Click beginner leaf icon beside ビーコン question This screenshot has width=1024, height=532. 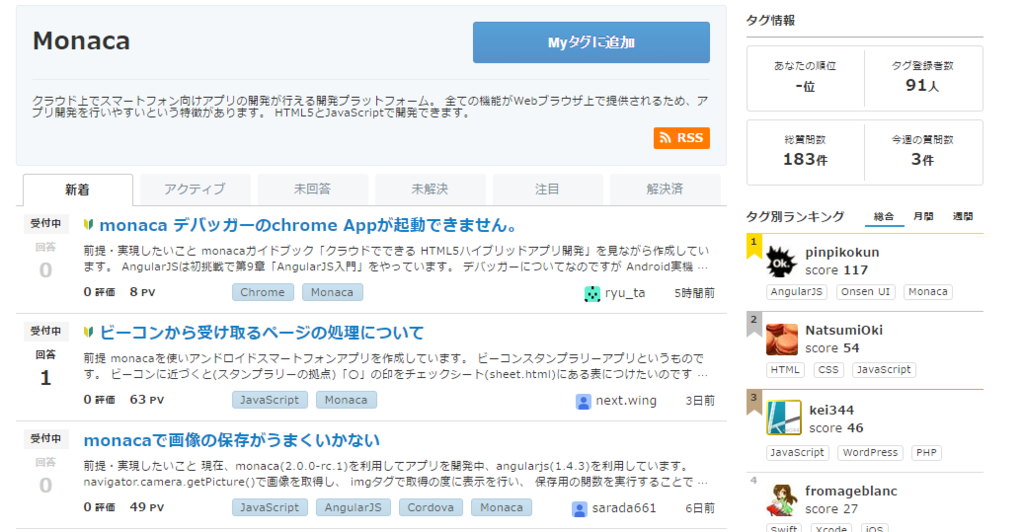point(89,332)
